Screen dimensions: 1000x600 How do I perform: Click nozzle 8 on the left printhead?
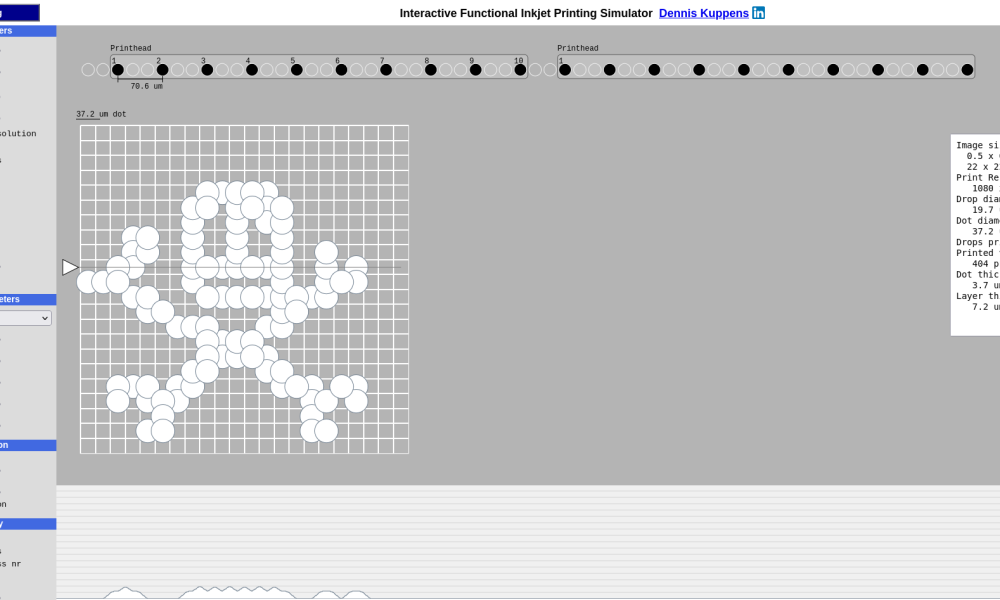431,70
